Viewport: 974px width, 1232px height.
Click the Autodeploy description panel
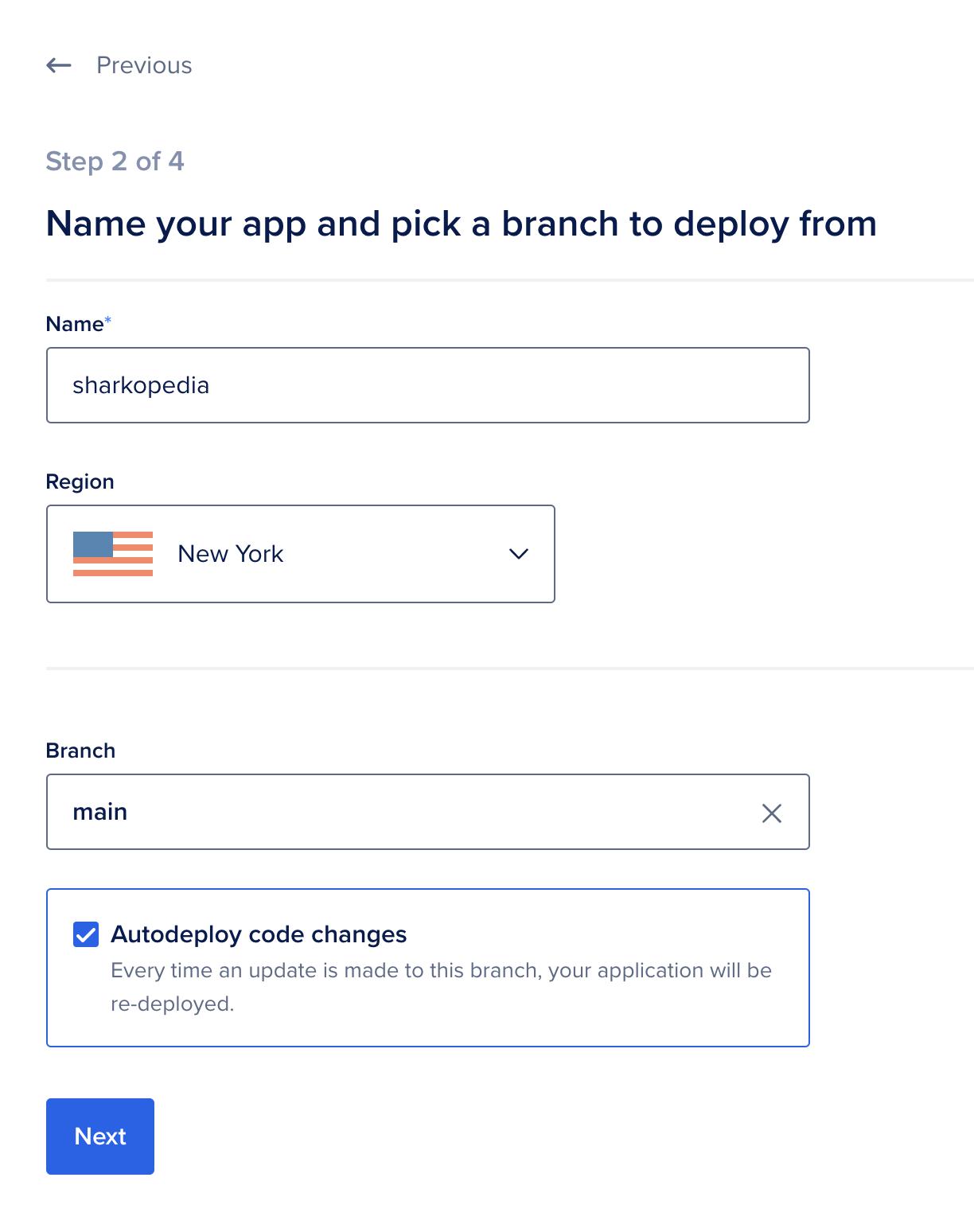pos(442,987)
